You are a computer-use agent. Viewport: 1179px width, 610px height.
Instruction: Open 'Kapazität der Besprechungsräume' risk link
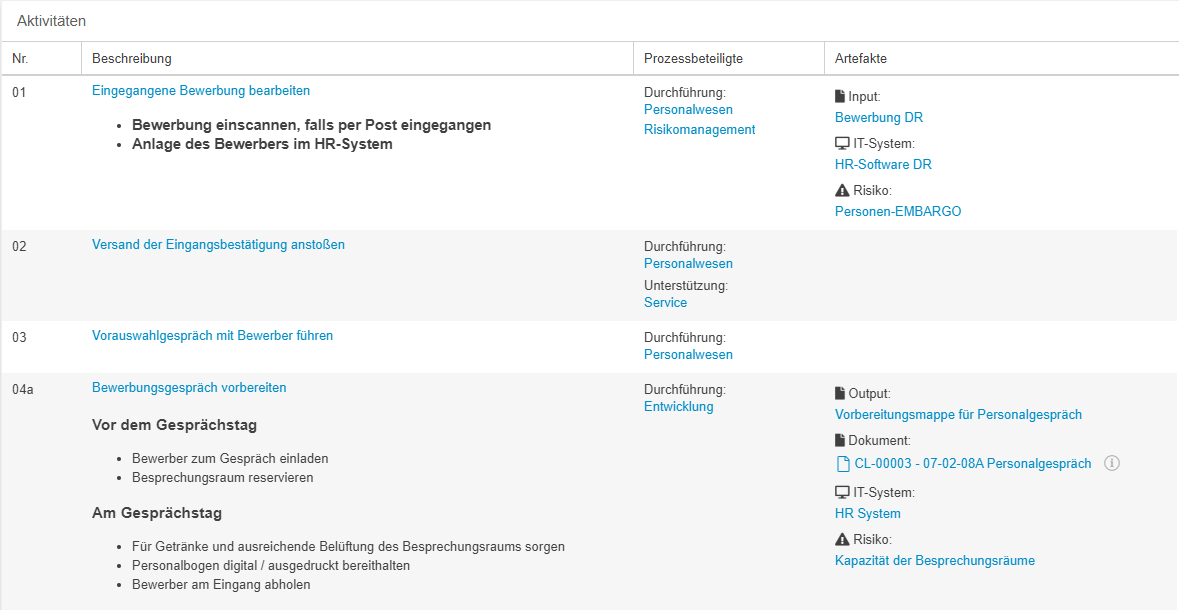point(934,561)
